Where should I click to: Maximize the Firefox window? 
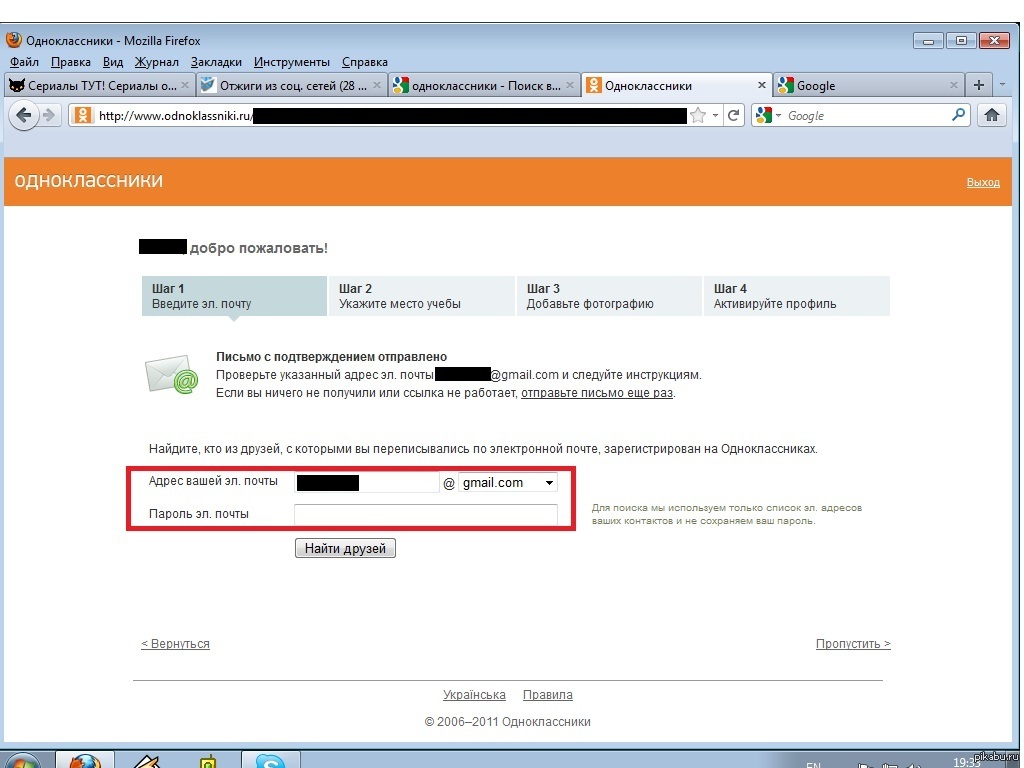tap(961, 40)
